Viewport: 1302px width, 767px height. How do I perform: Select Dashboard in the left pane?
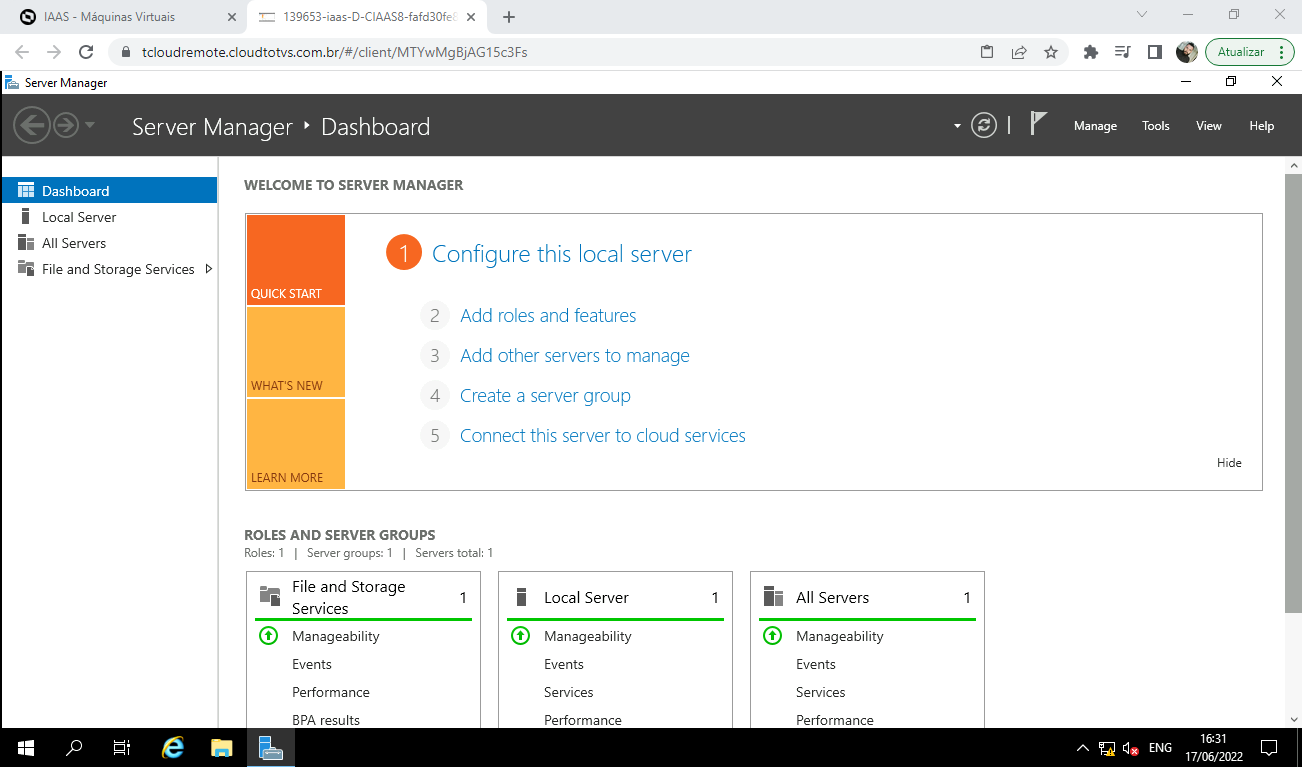click(x=109, y=191)
